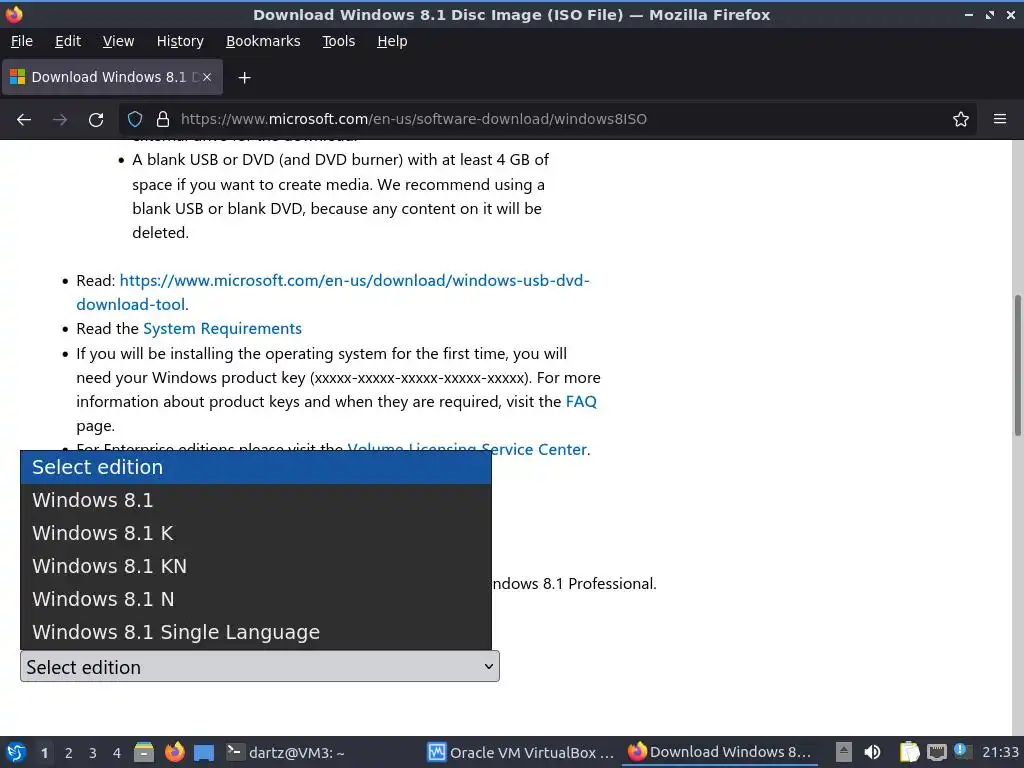Click the 21:33 clock
The height and width of the screenshot is (768, 1024).
point(1000,753)
